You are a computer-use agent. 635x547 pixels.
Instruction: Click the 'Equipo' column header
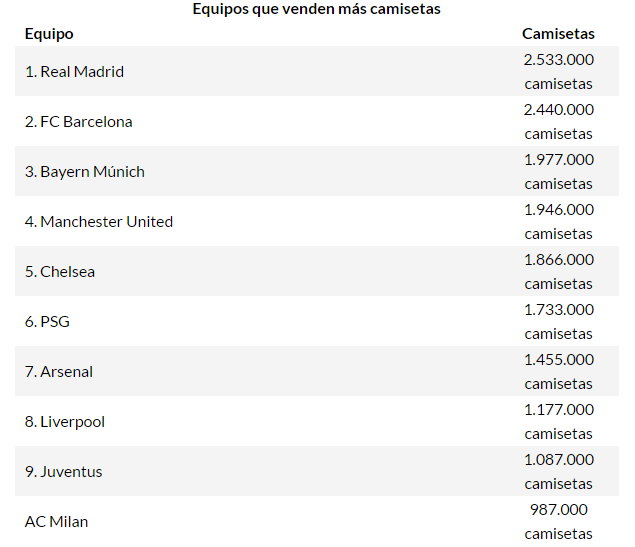[49, 34]
